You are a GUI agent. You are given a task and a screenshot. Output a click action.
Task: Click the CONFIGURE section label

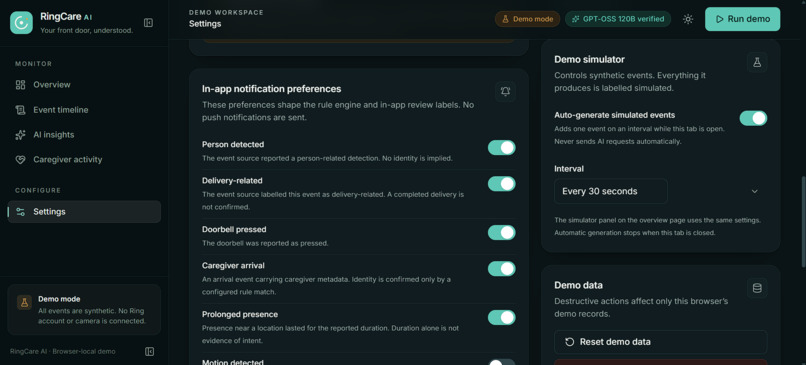pos(38,190)
